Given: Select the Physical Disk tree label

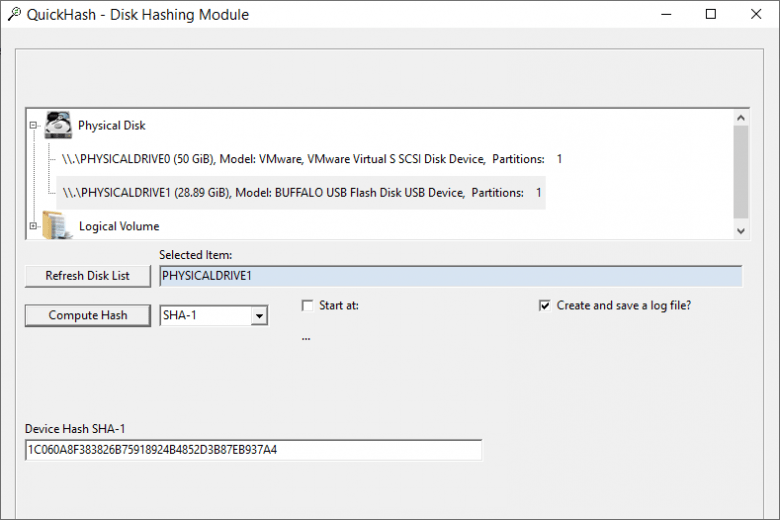Looking at the screenshot, I should point(111,125).
